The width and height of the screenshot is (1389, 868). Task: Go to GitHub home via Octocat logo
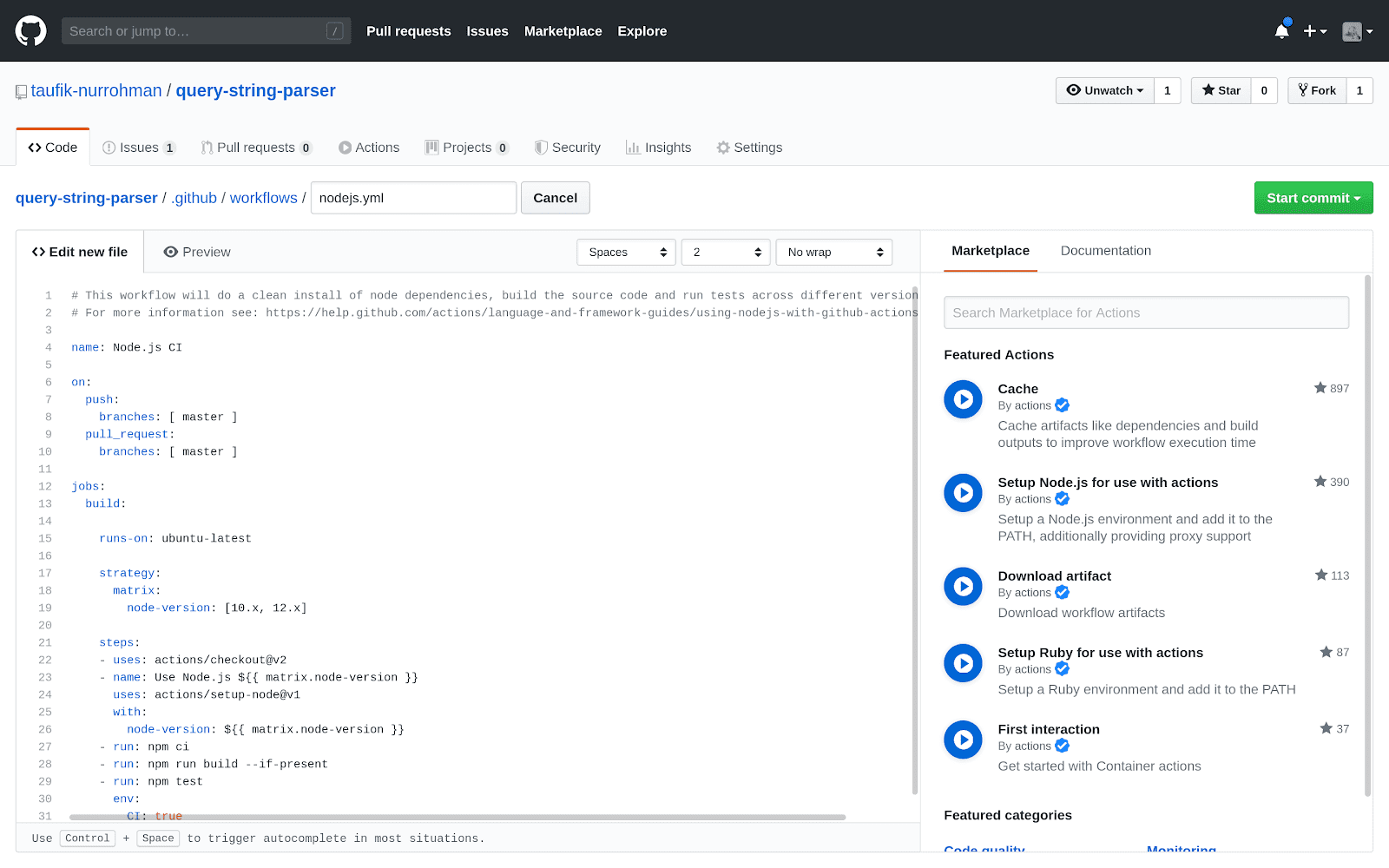pyautogui.click(x=30, y=31)
